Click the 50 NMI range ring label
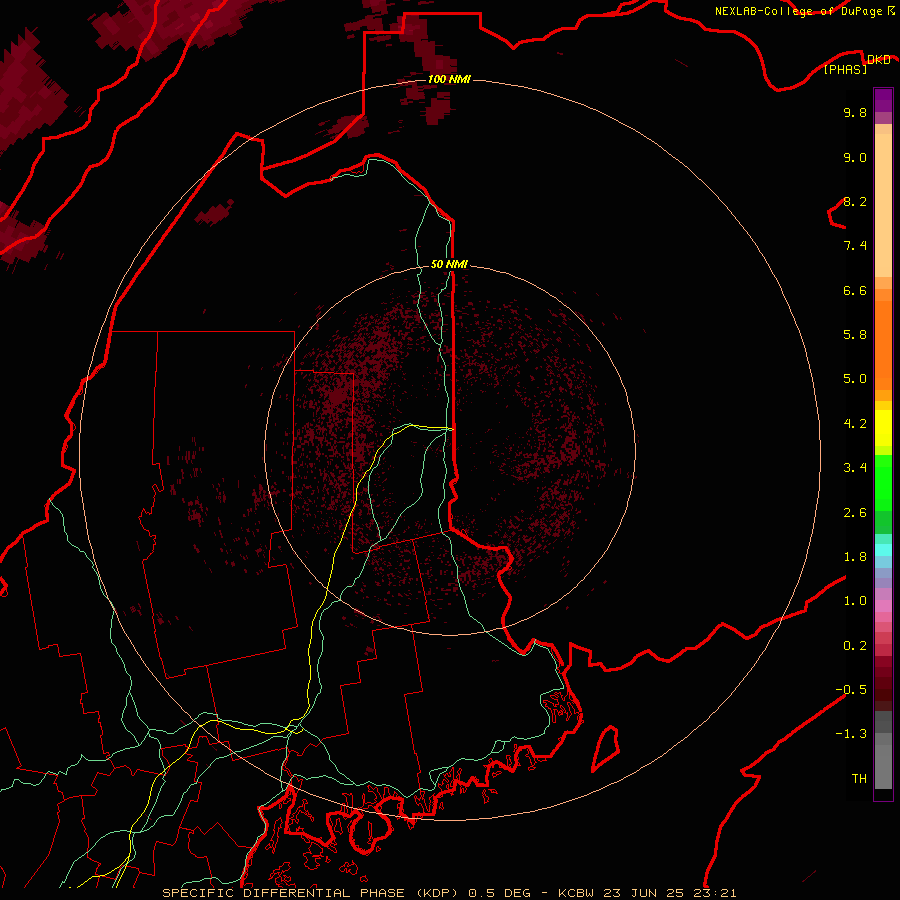900x900 pixels. coord(449,264)
